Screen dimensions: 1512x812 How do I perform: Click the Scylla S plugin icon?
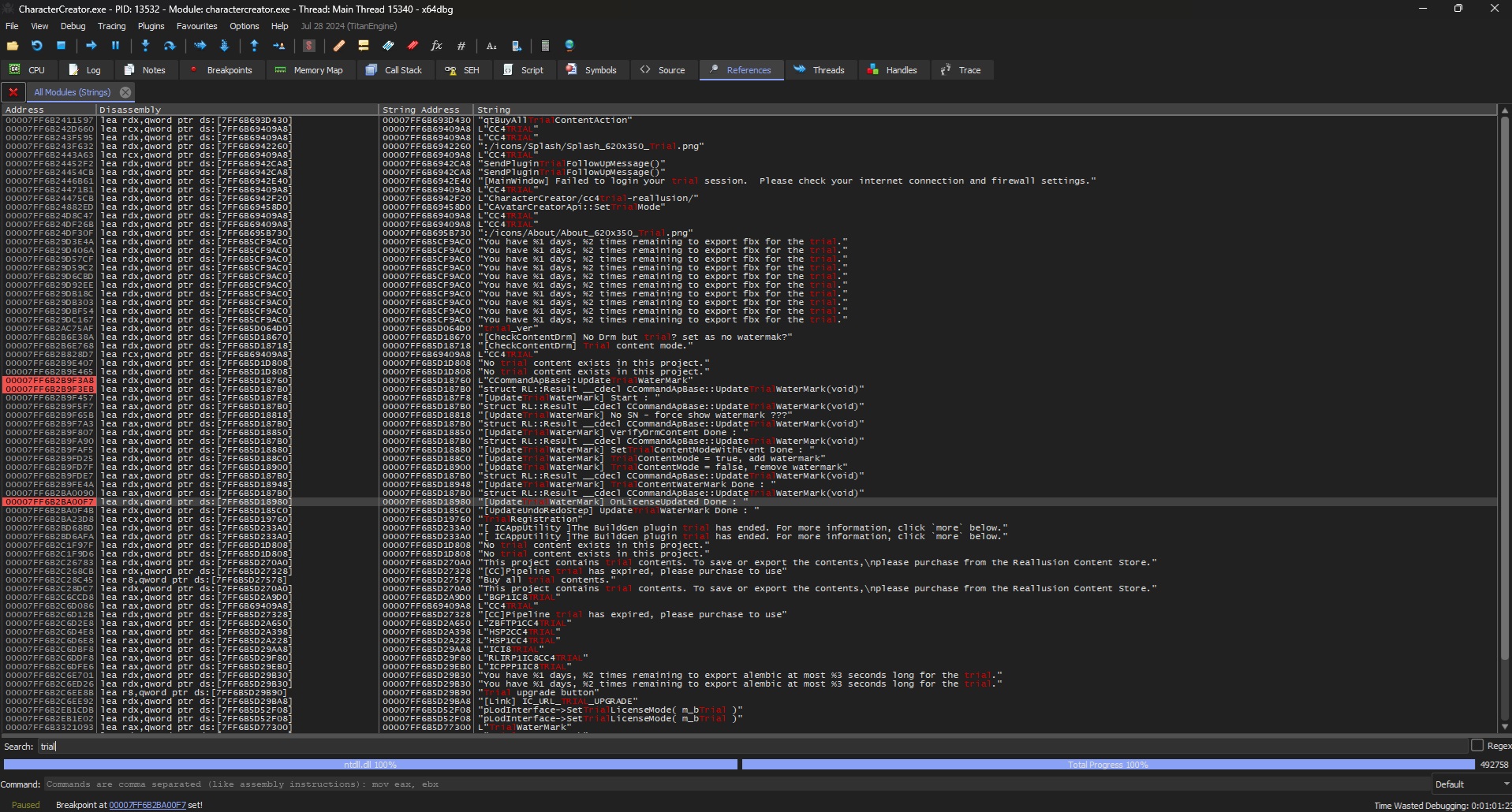click(309, 46)
